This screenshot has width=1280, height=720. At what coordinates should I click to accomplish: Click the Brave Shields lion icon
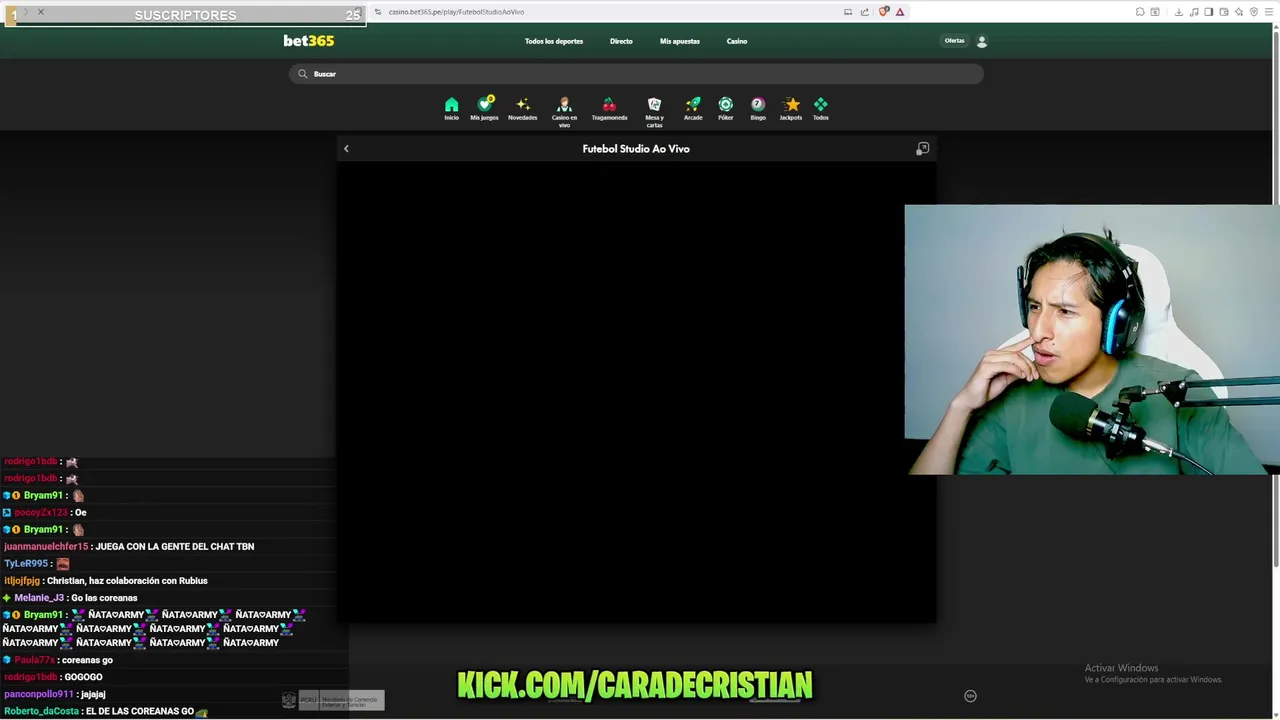tap(884, 12)
